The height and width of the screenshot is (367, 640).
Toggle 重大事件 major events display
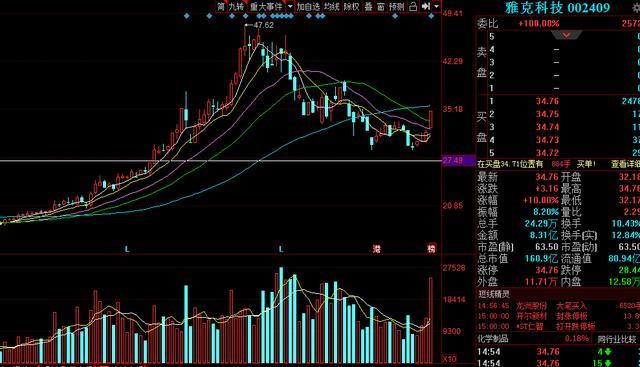[266, 7]
